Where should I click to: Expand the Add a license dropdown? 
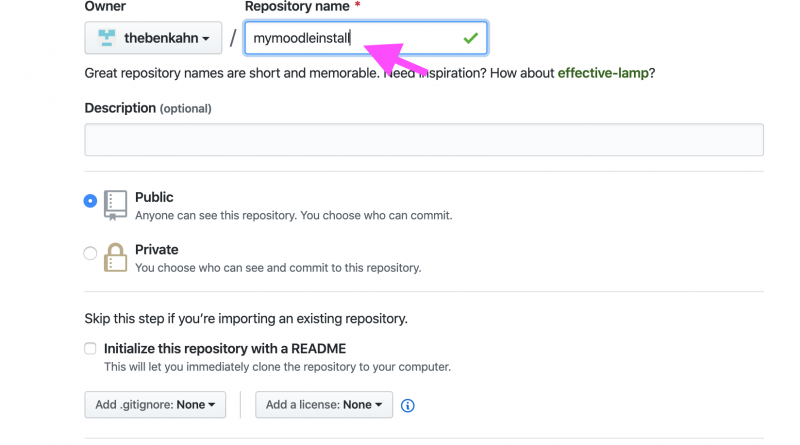324,405
